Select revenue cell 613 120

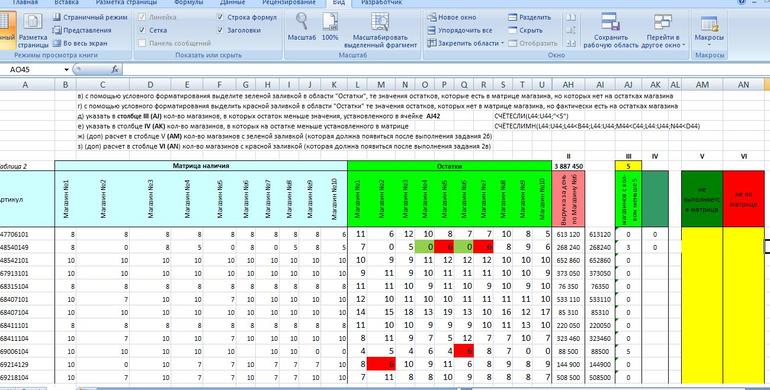[x=568, y=234]
